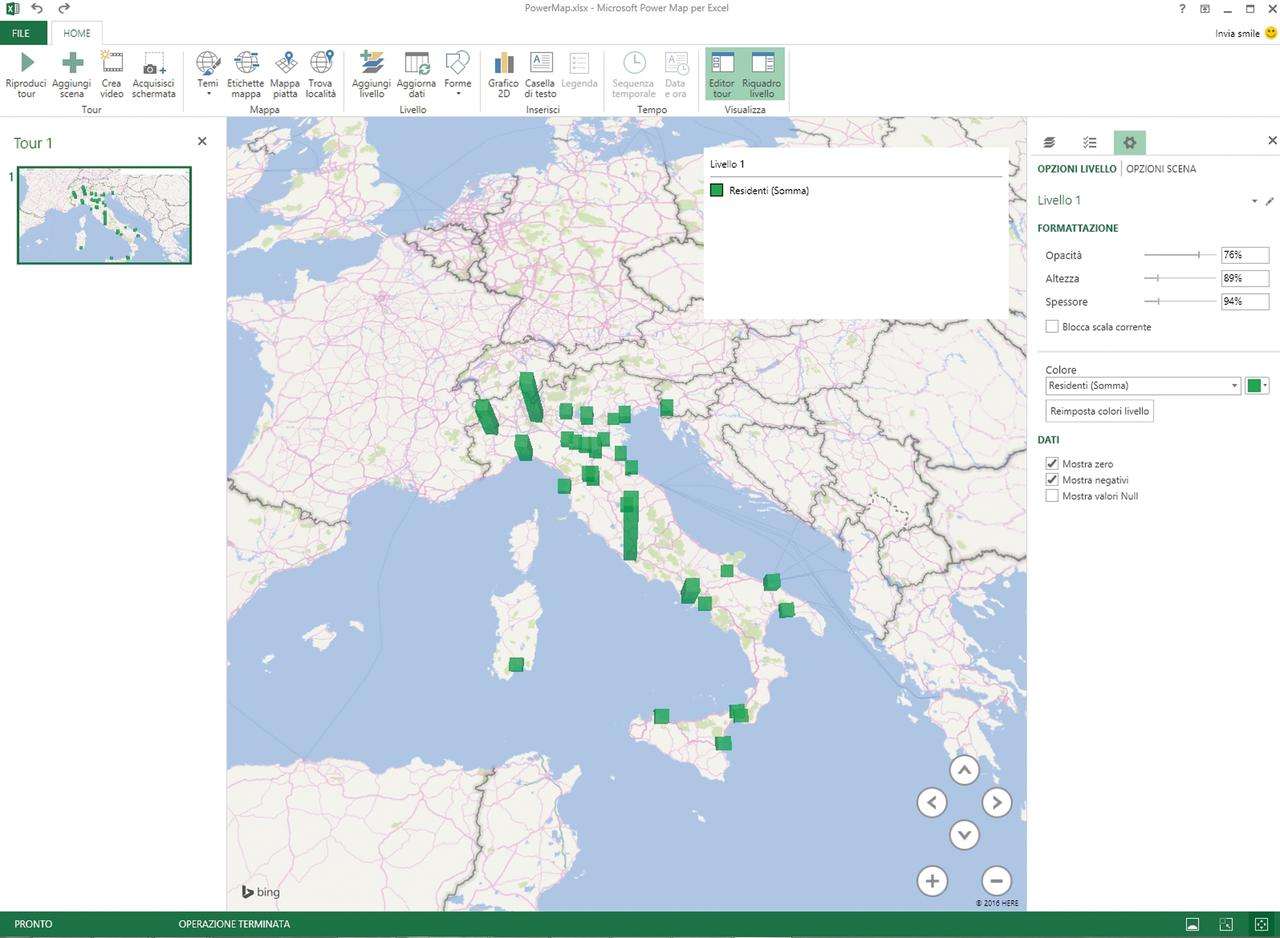
Task: Open the Temi themes dropdown
Action: click(x=208, y=74)
